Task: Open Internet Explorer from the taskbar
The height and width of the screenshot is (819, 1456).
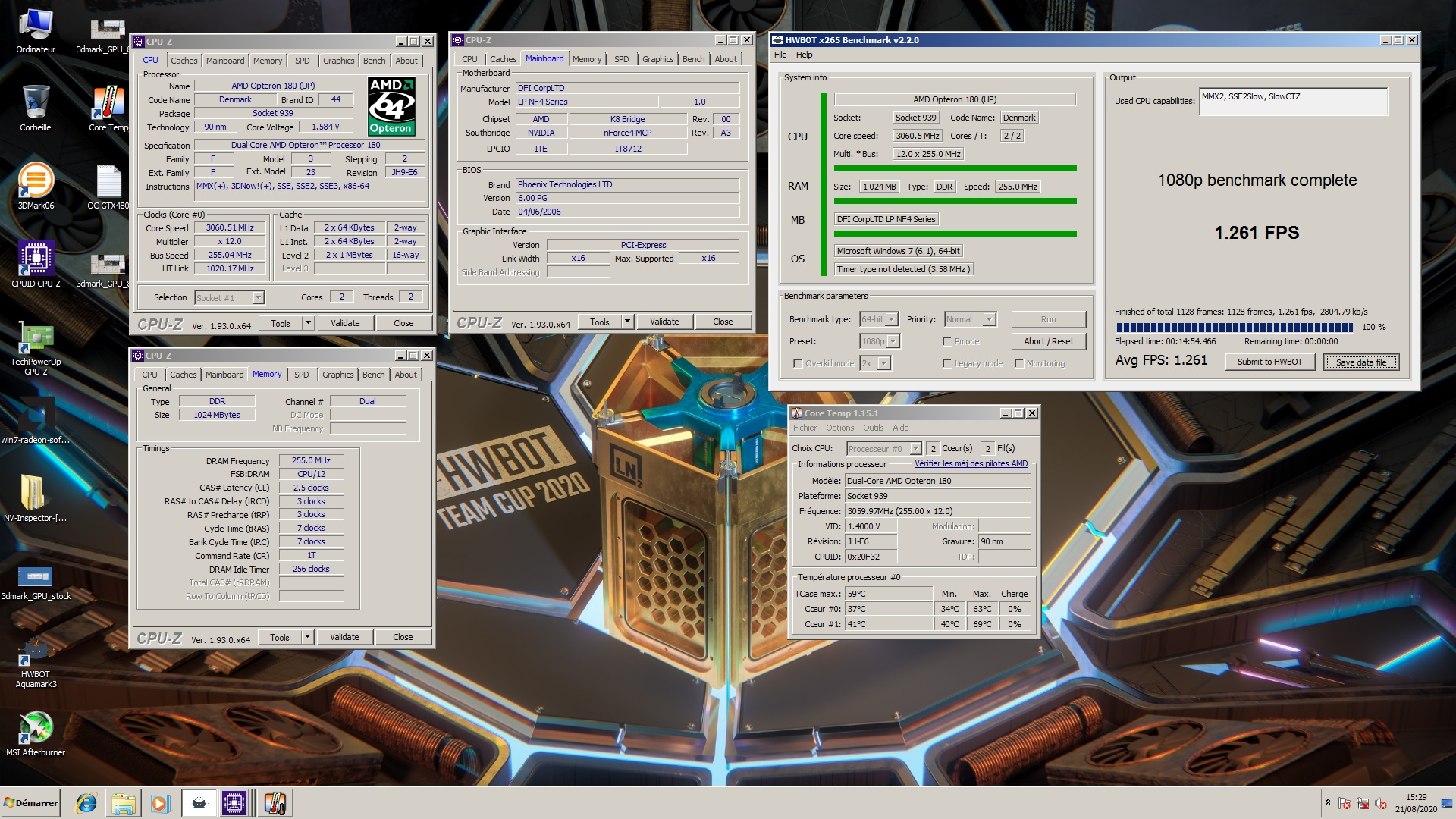Action: click(86, 803)
